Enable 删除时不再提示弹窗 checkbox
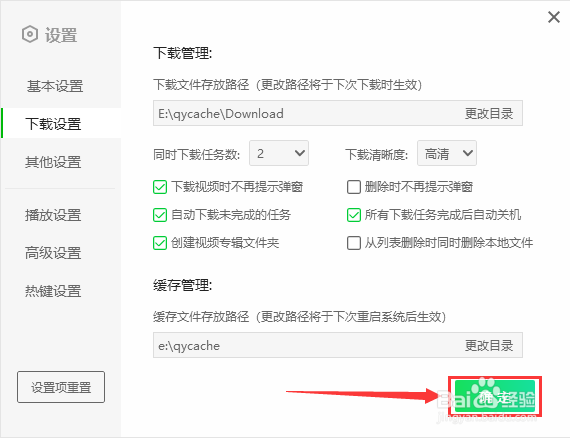570x438 pixels. (x=354, y=187)
